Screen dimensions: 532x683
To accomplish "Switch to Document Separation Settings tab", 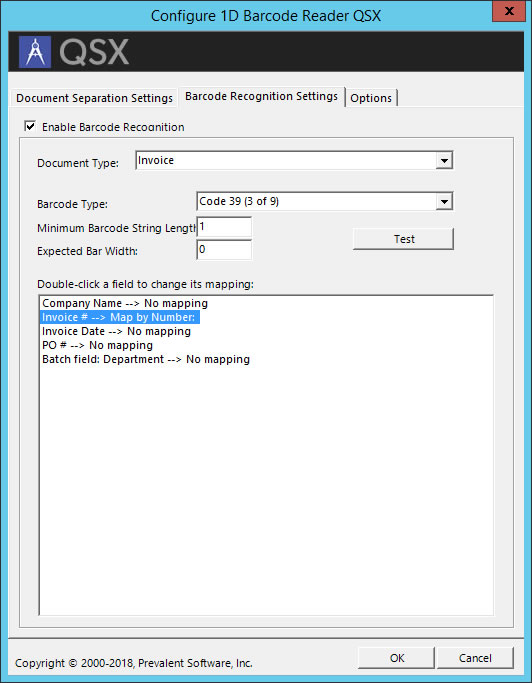I will 94,98.
